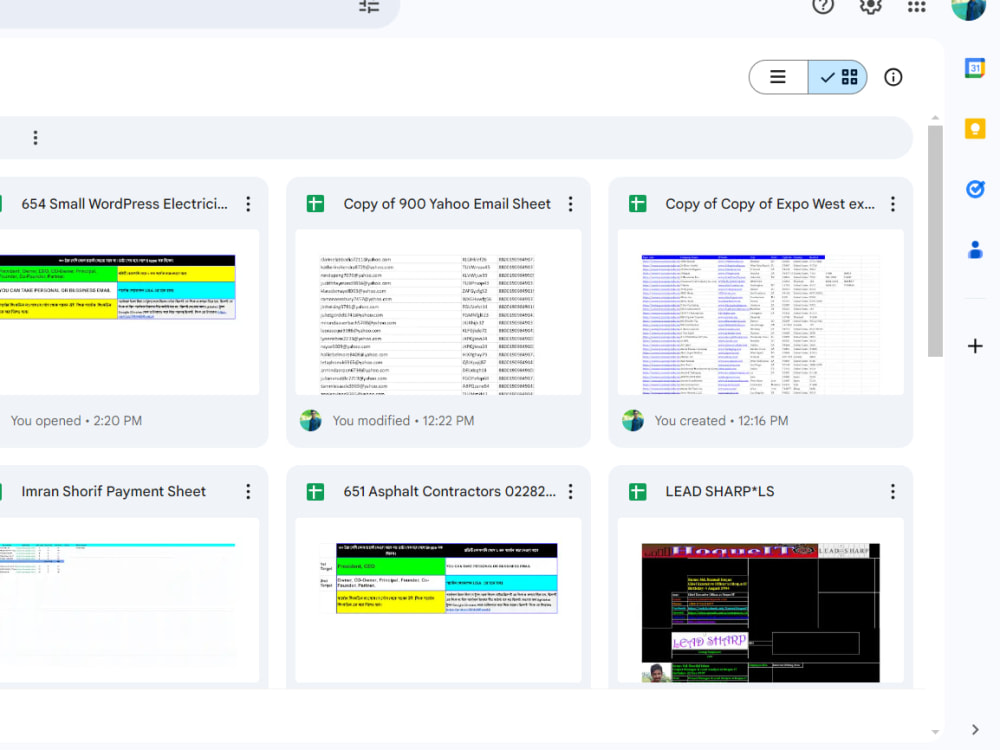
Task: Click Sheets icon on Copy of 900 Yahoo Email Sheet
Action: click(x=315, y=204)
